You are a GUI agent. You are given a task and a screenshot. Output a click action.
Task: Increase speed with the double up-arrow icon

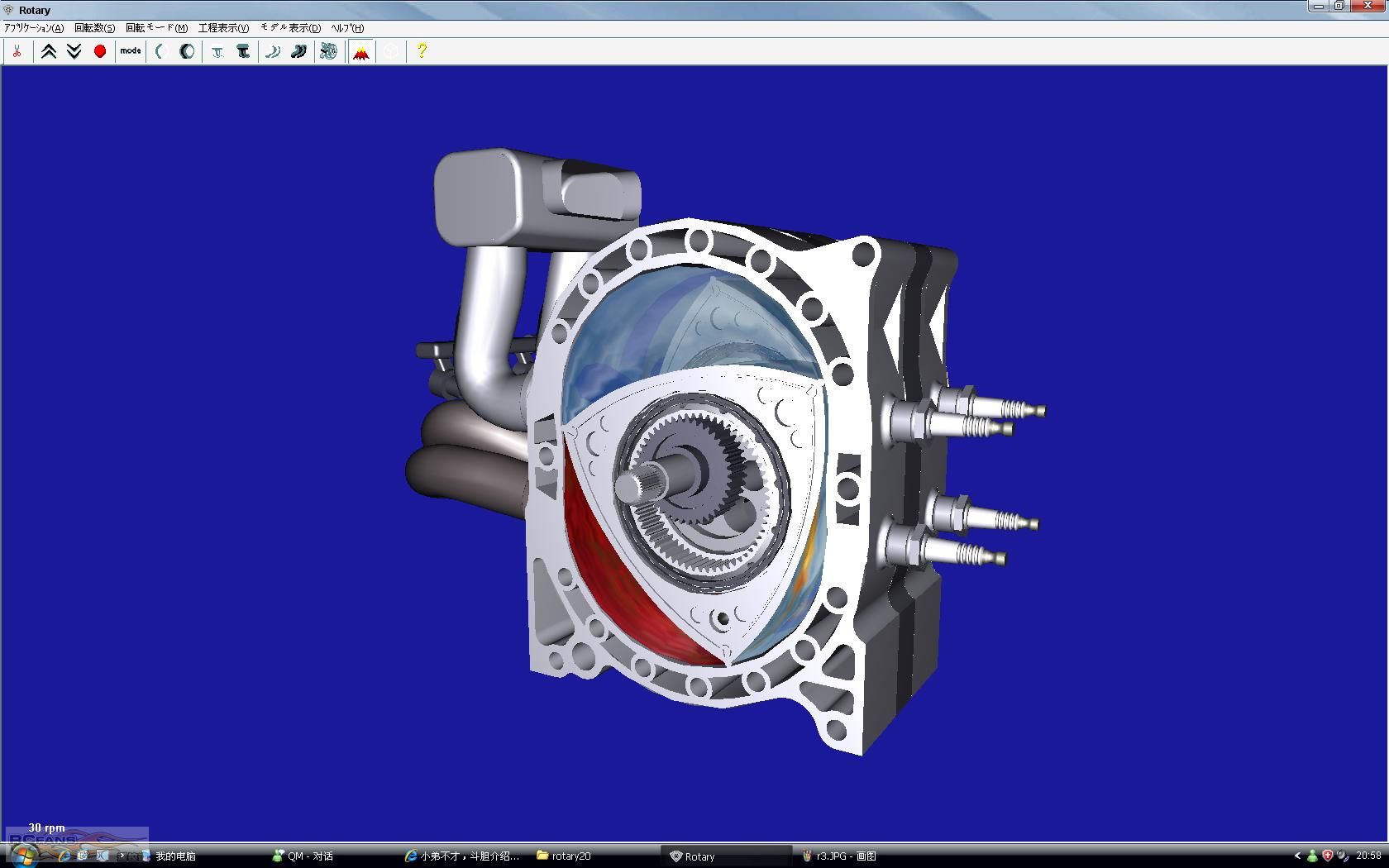tap(49, 51)
